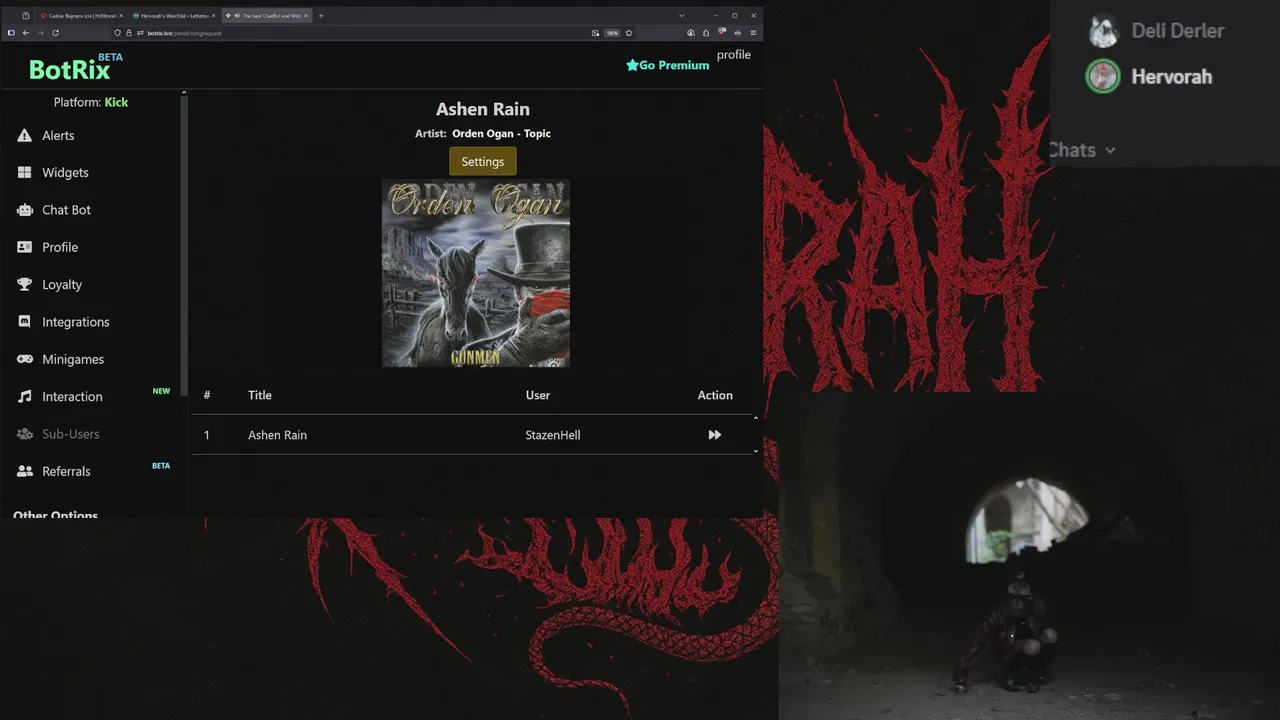Click the Interaction music note icon
This screenshot has width=1280, height=720.
click(x=25, y=397)
